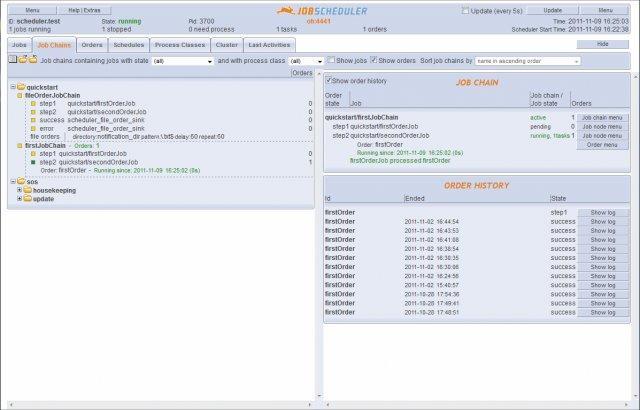Viewport: 640px width, 410px height.
Task: Uncheck Show order history checkbox
Action: tap(329, 80)
